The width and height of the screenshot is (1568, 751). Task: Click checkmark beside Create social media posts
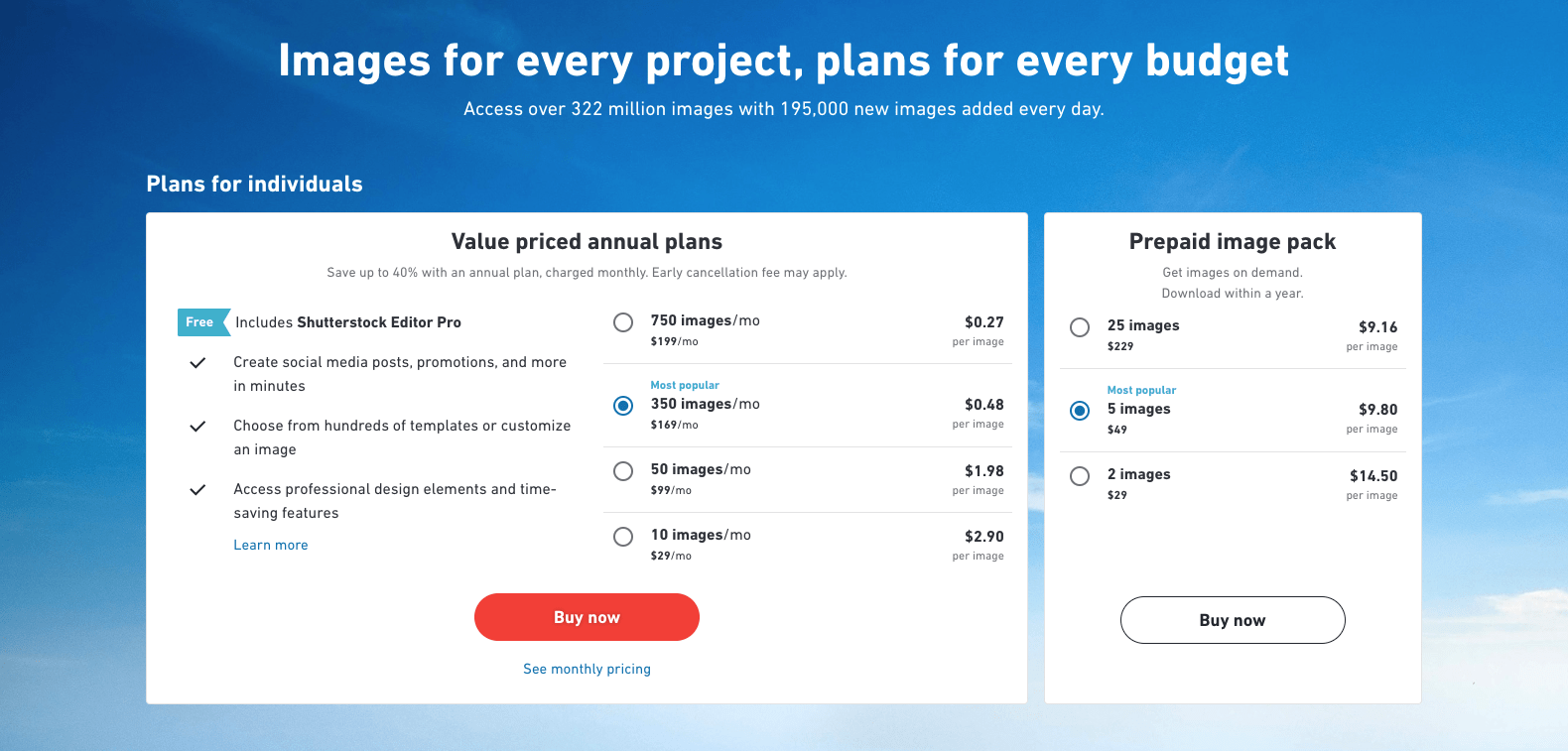[x=197, y=363]
